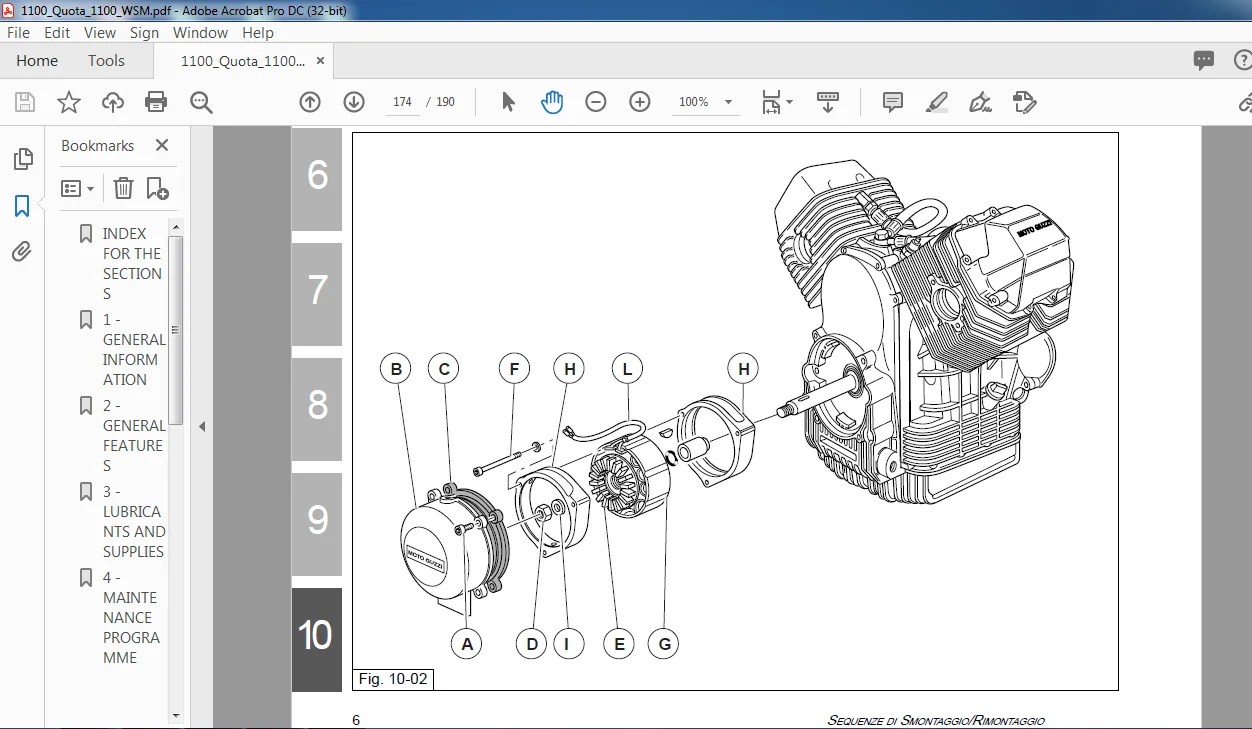Zoom in with plus icon

tap(640, 102)
